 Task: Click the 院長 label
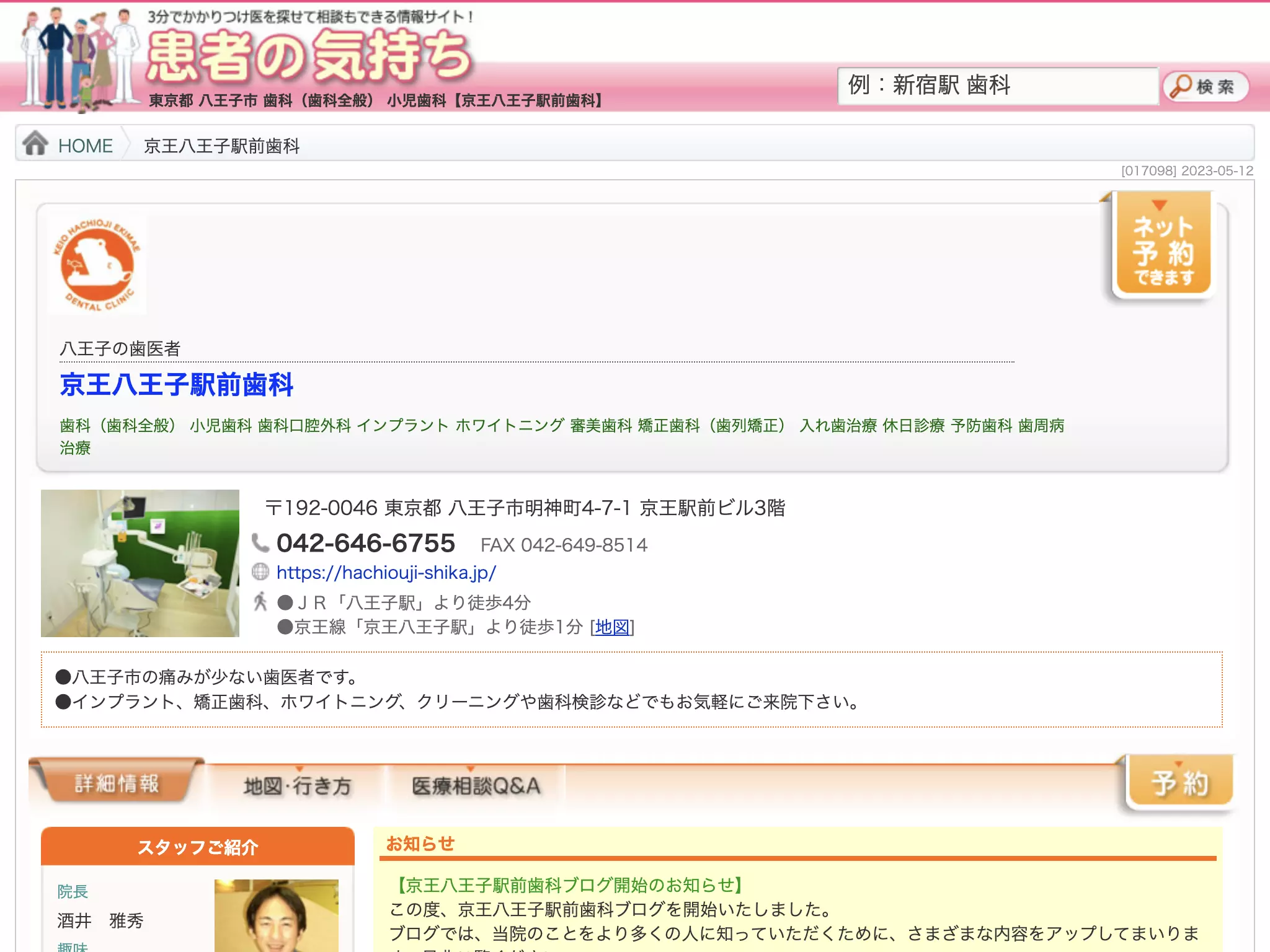(x=73, y=892)
